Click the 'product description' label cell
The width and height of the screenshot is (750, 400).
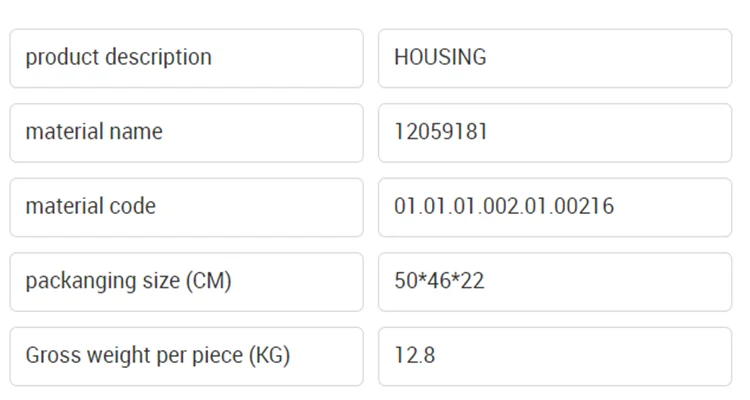click(186, 58)
